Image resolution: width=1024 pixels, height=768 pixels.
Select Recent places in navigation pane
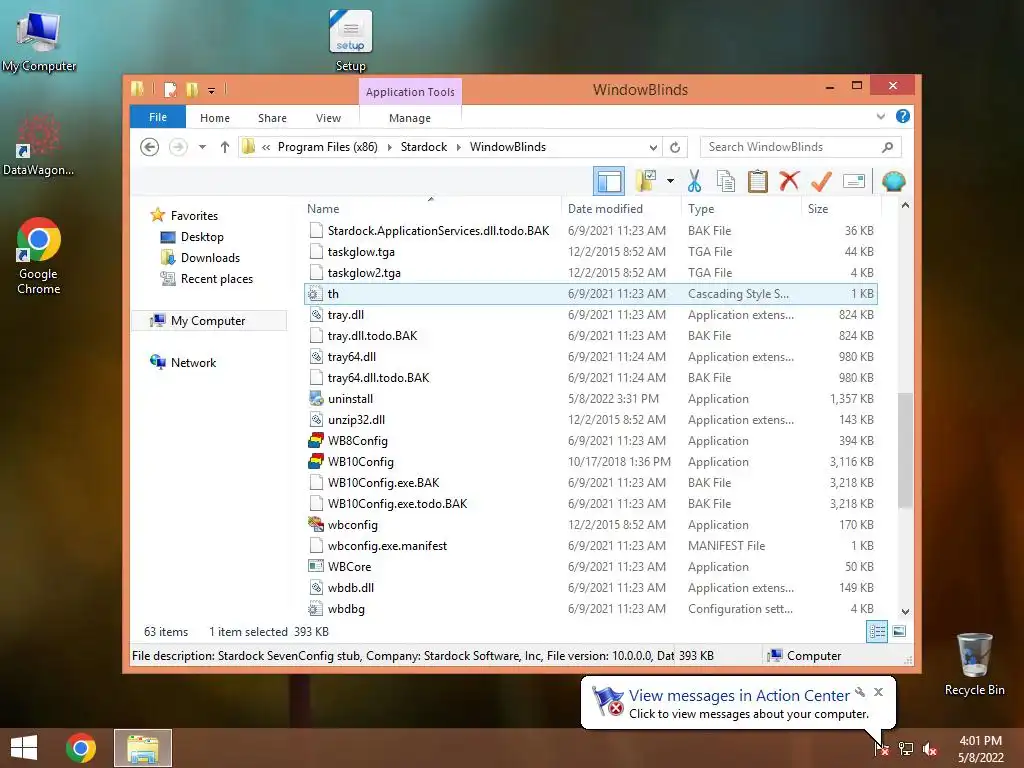[216, 279]
